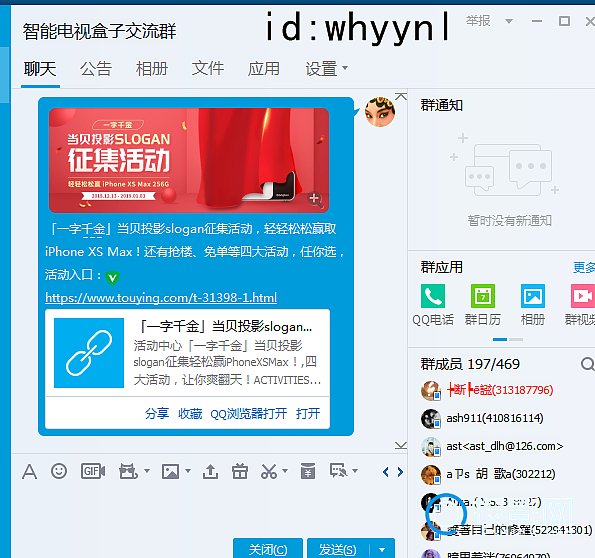The image size is (595, 558).
Task: Open the 群日历 calendar app
Action: tap(483, 296)
